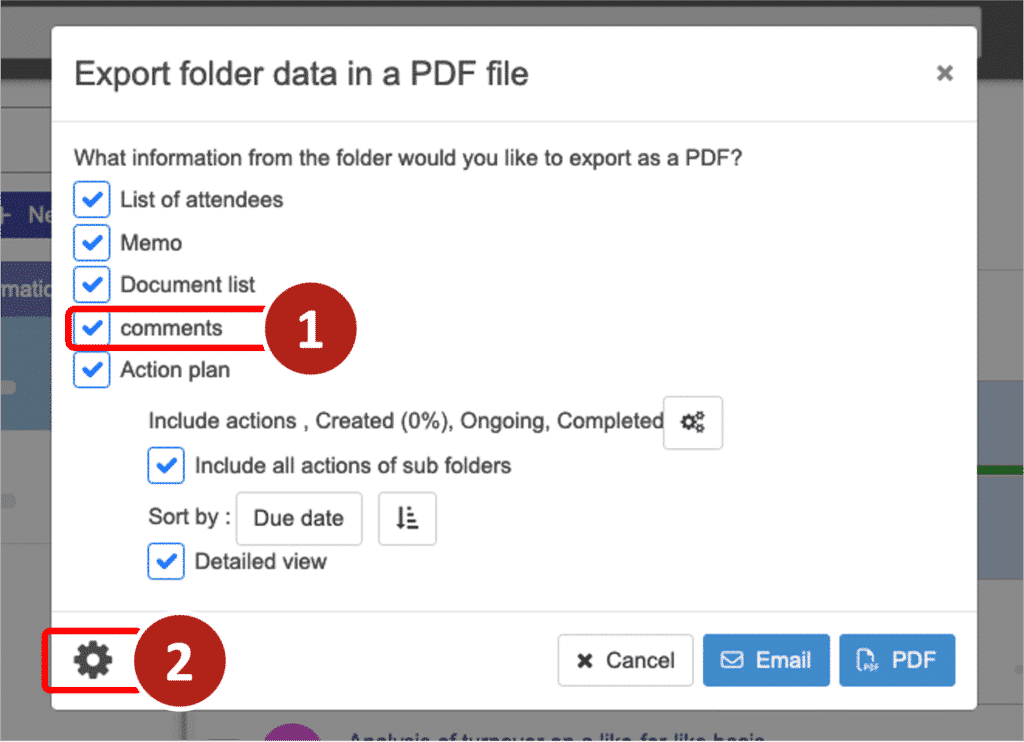1024x742 pixels.
Task: Click the Detailed view label
Action: (260, 561)
